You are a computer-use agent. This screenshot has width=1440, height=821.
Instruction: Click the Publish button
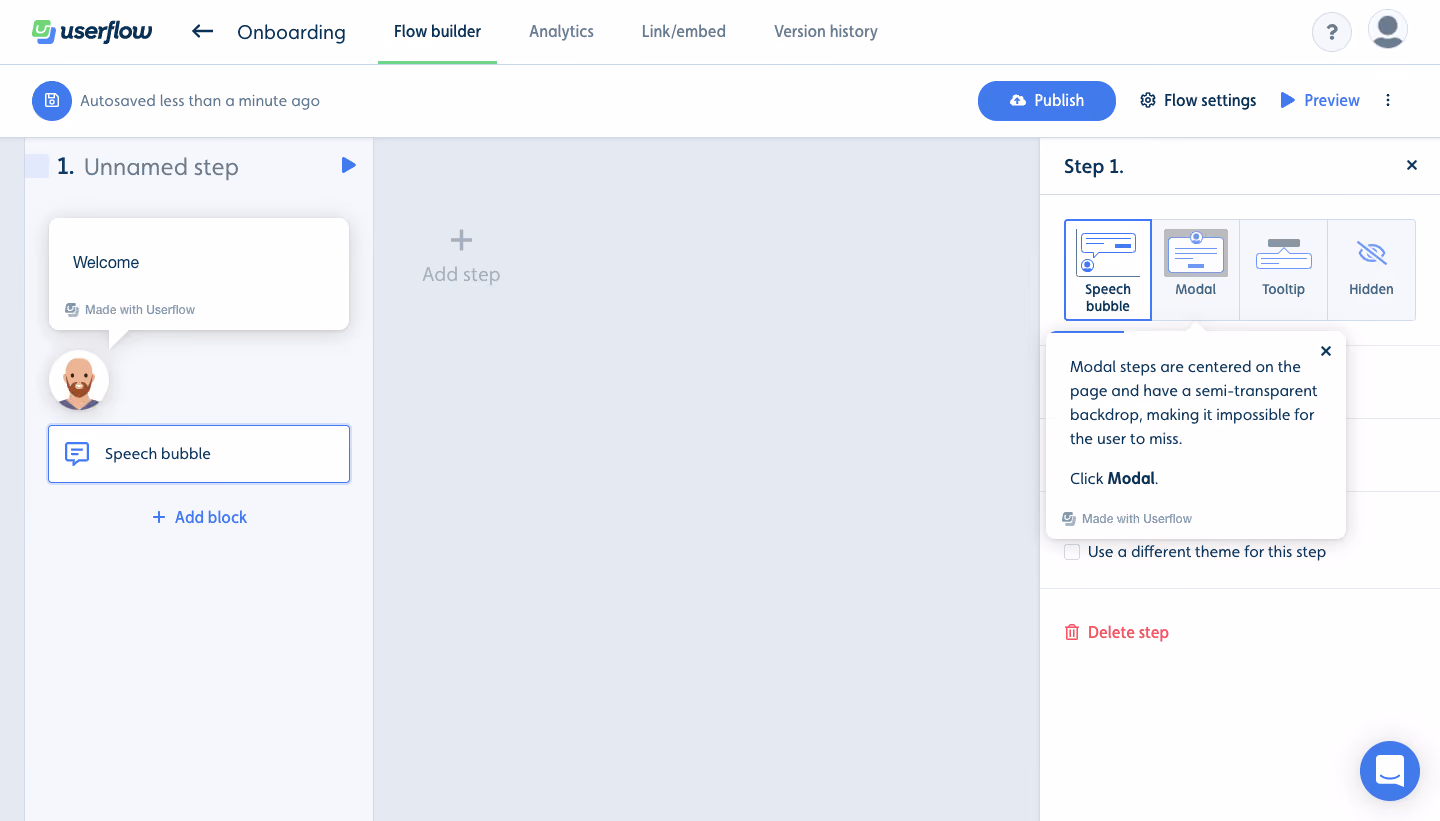[x=1047, y=101]
